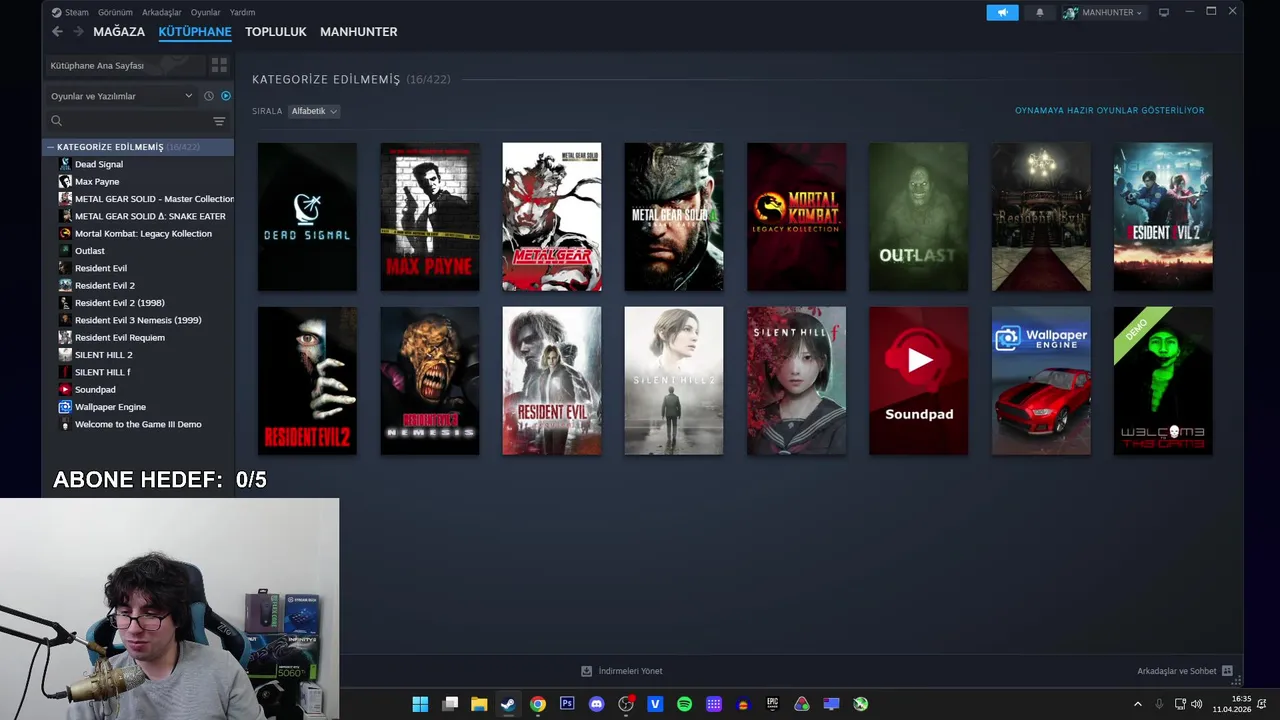Click the back navigation arrow

pos(57,32)
